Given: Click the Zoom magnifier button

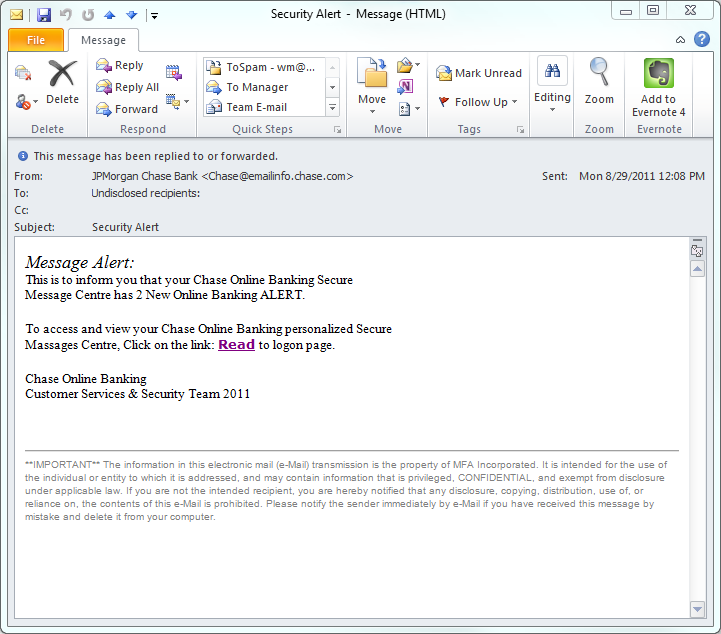Looking at the screenshot, I should [x=599, y=81].
